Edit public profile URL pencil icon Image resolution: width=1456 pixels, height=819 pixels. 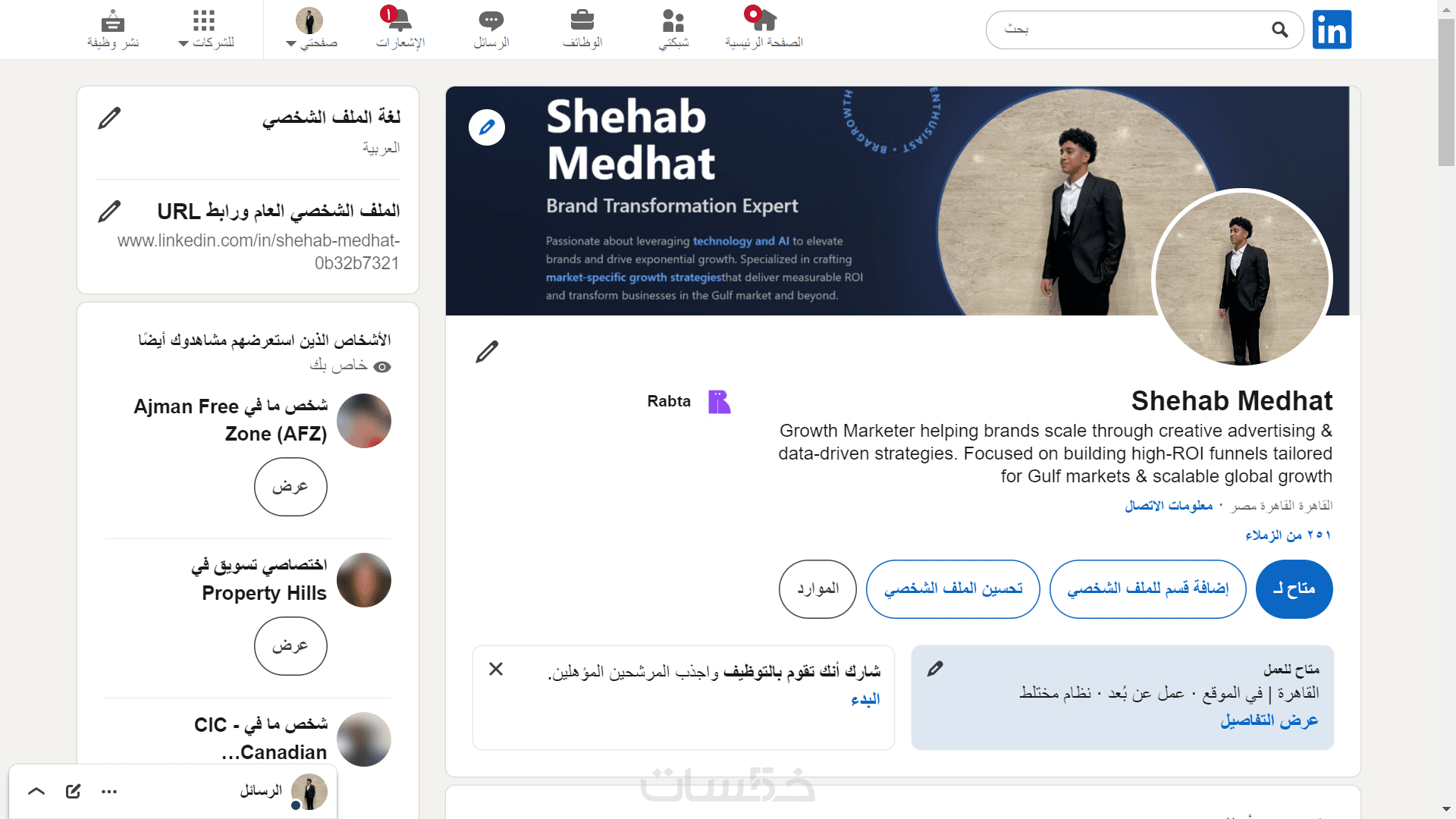(109, 211)
